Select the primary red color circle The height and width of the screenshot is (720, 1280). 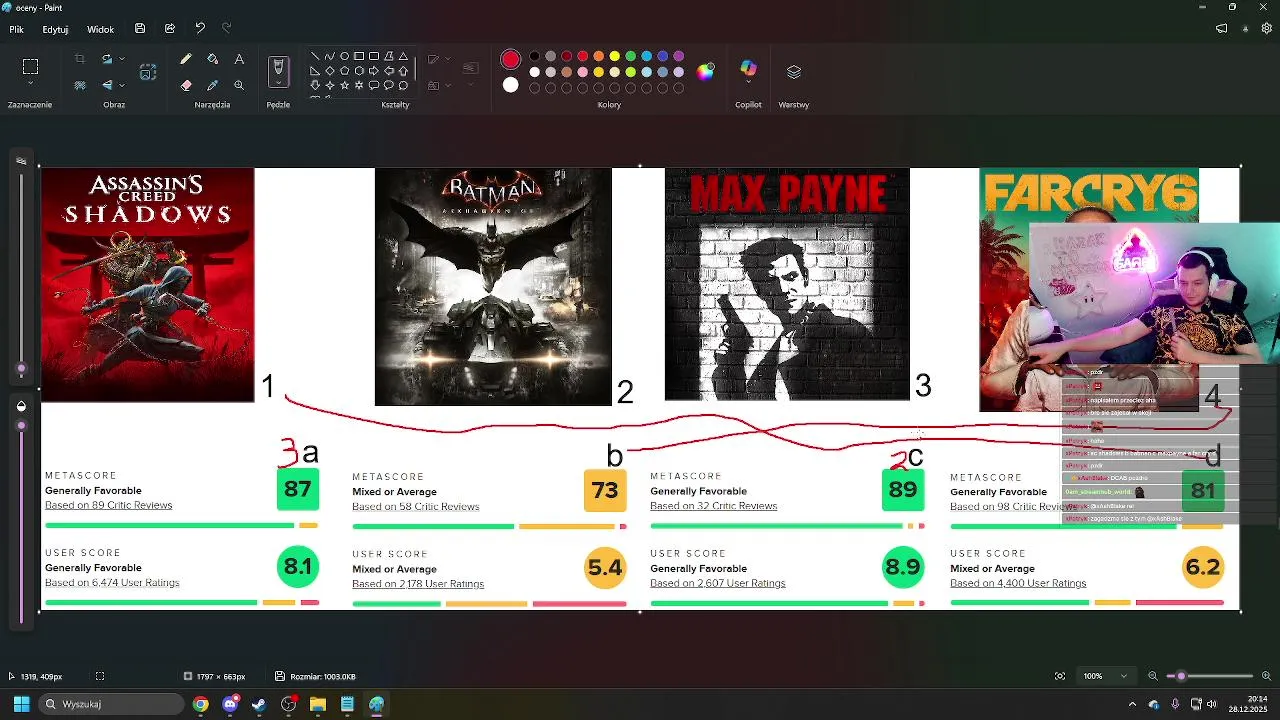(x=511, y=60)
